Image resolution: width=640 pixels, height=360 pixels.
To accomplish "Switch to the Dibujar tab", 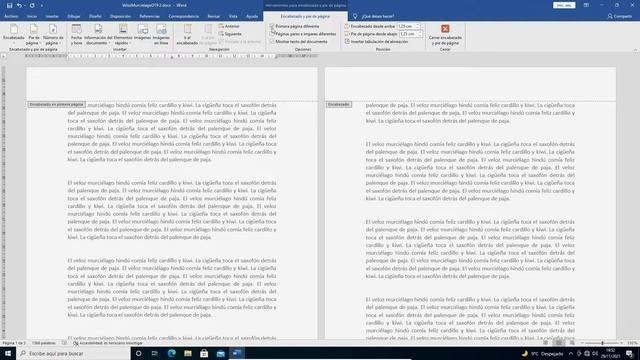I will coord(74,16).
